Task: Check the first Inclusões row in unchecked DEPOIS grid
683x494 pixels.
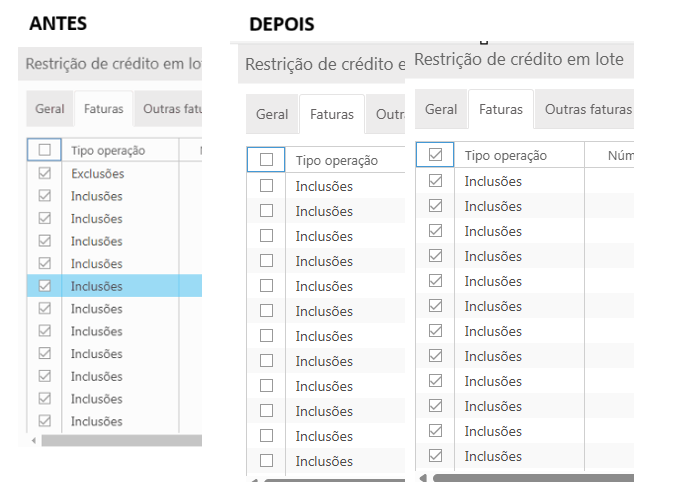Action: (266, 185)
